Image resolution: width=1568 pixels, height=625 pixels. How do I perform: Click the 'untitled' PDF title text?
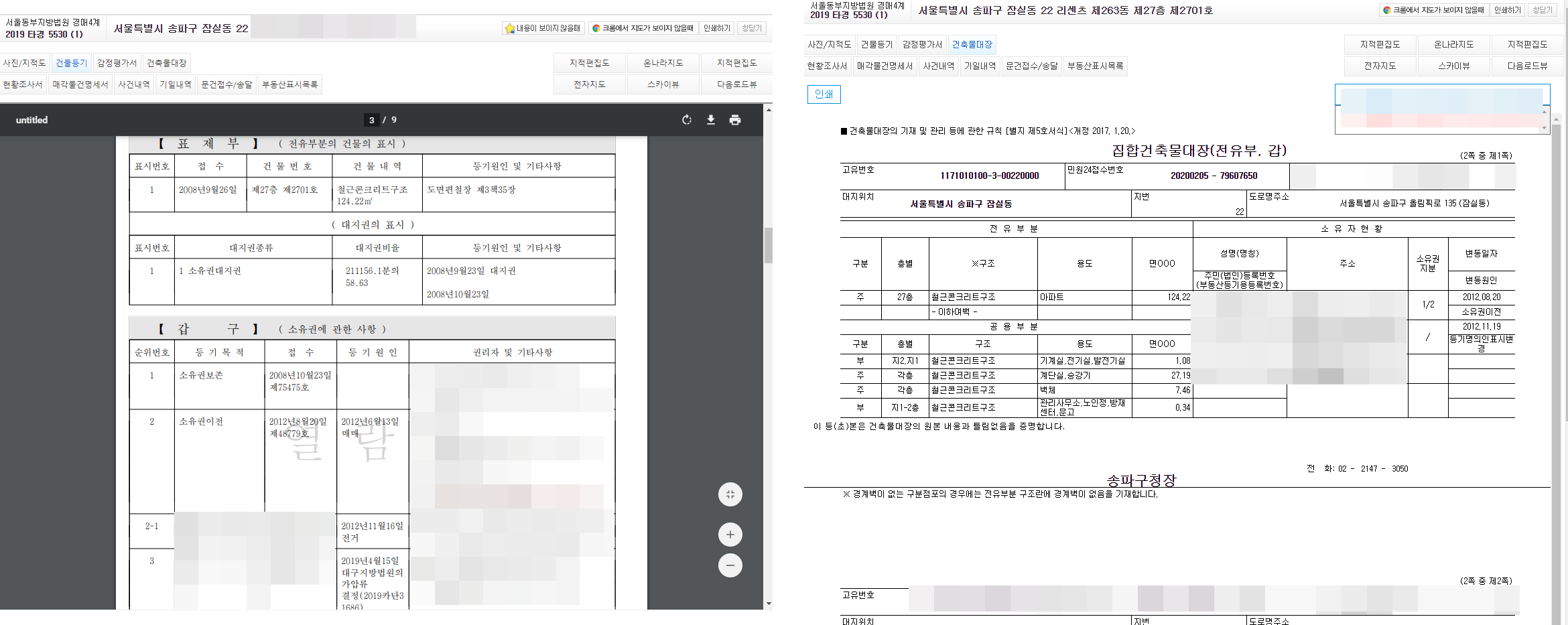point(31,120)
